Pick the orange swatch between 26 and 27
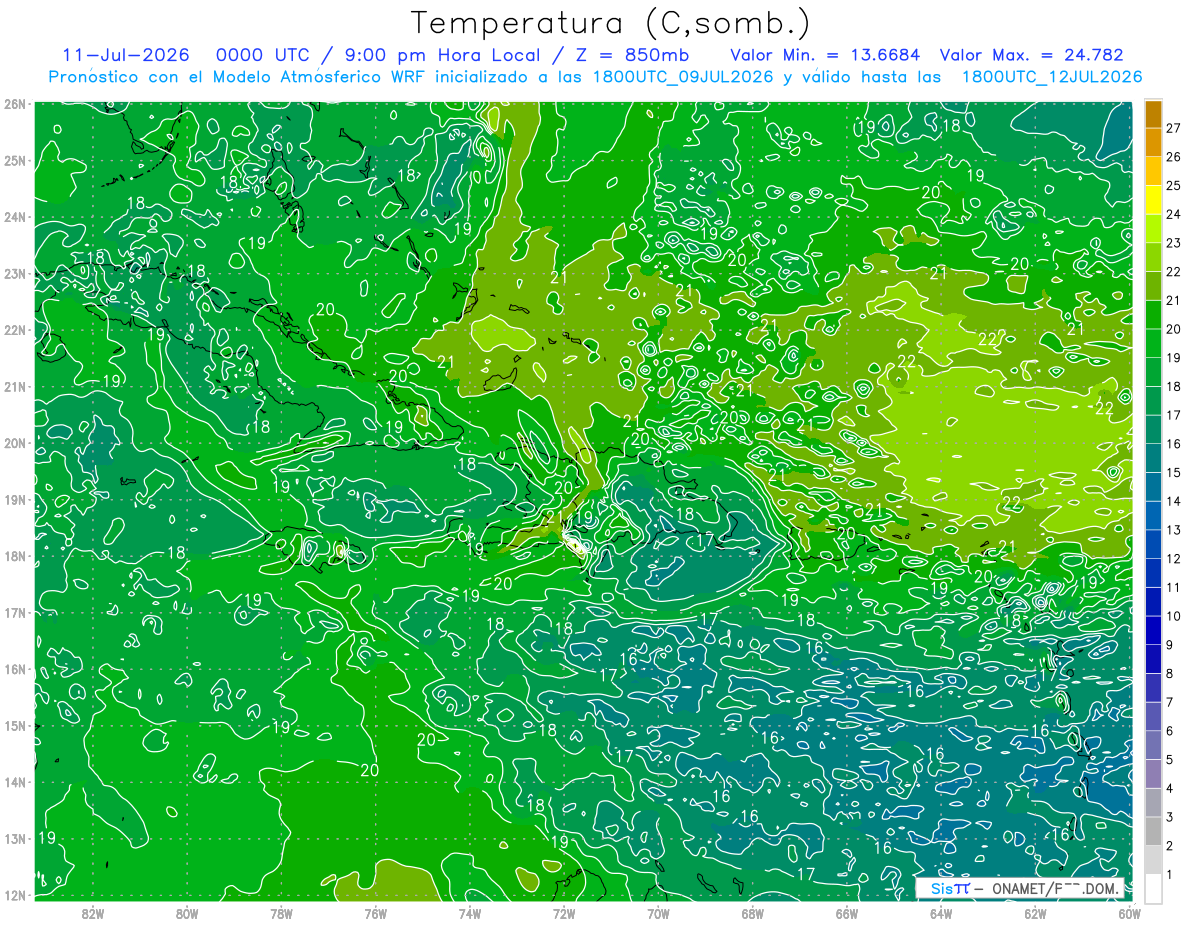The height and width of the screenshot is (927, 1200). 1153,142
